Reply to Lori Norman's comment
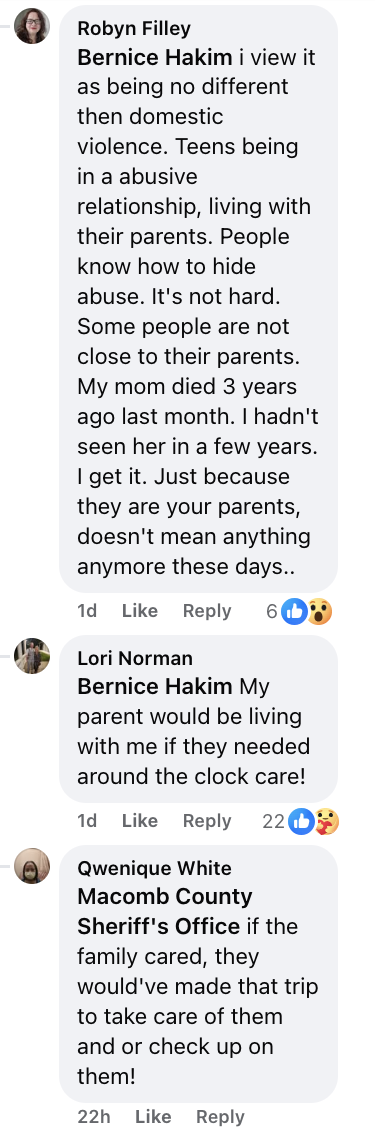The image size is (375, 1134). coord(207,820)
